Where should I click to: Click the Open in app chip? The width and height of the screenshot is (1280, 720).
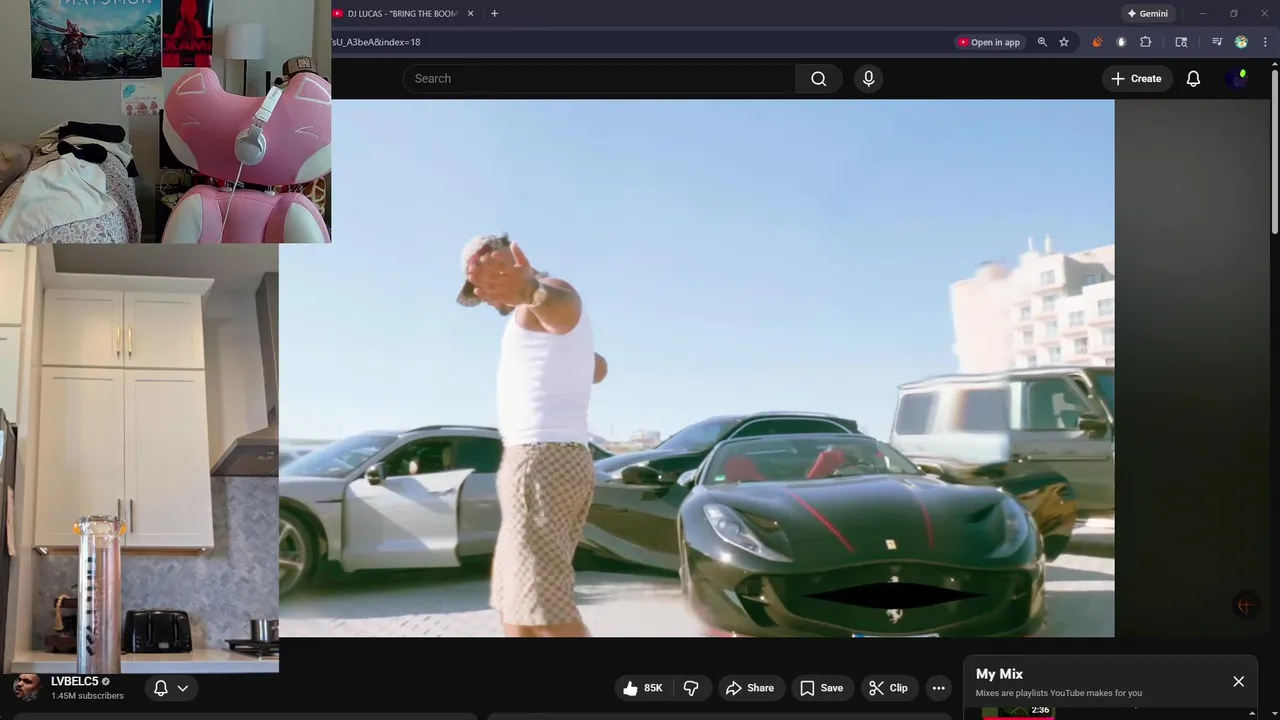(989, 42)
